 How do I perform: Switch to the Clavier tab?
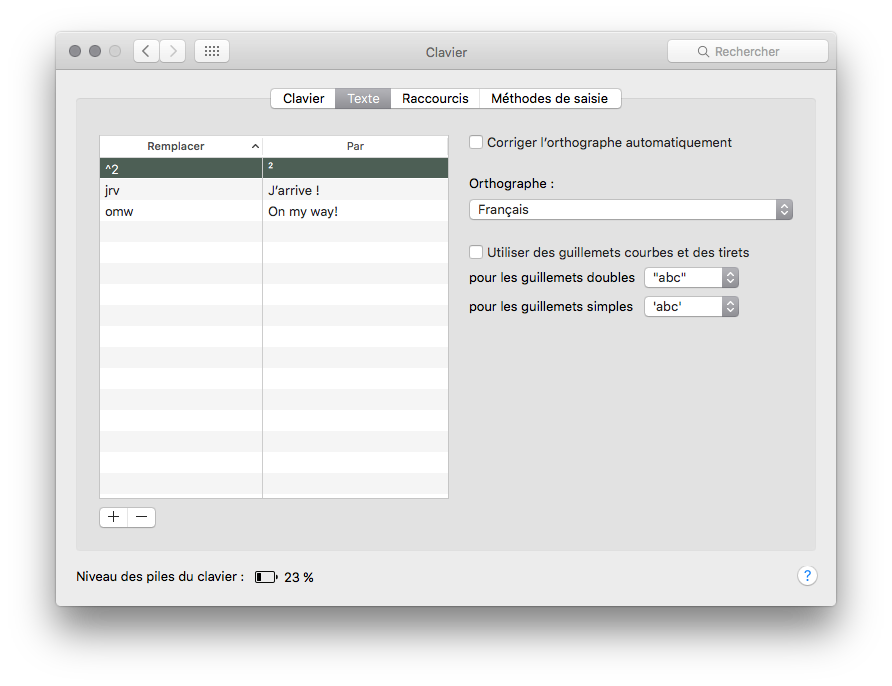point(303,98)
